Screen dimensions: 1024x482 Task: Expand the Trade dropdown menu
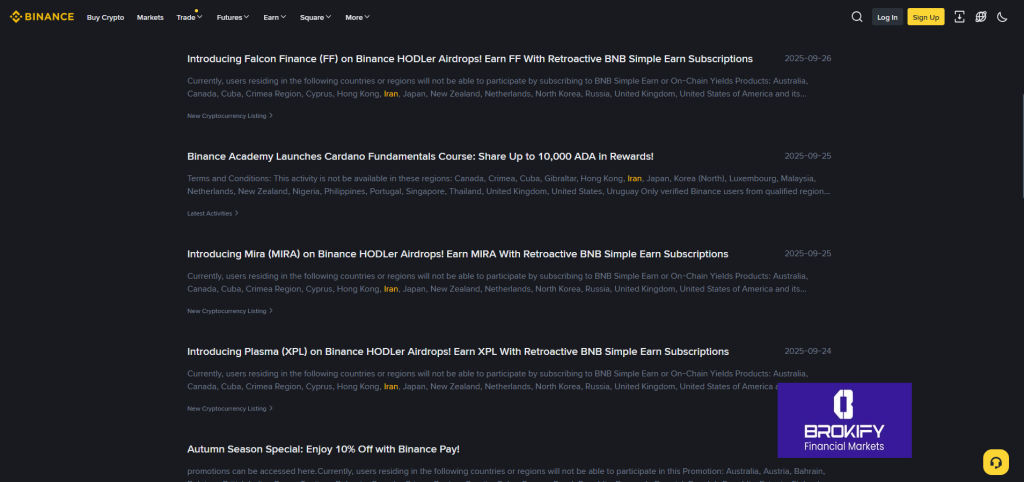(188, 17)
